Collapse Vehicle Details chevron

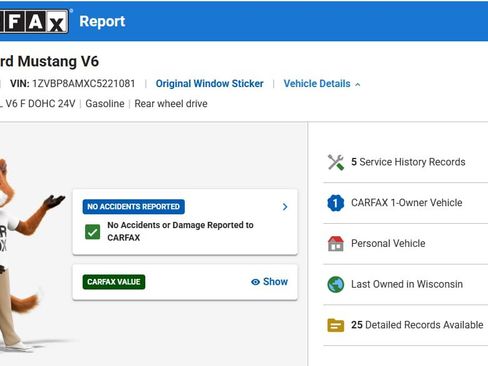click(x=358, y=85)
